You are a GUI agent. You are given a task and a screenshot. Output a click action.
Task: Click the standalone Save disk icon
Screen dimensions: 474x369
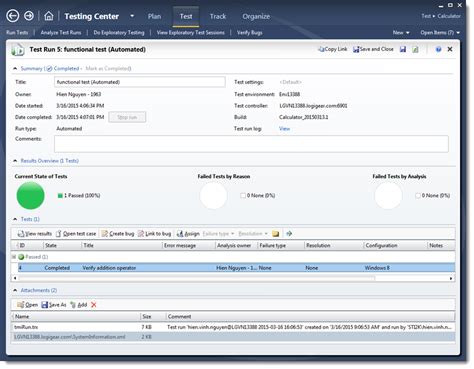(x=403, y=49)
